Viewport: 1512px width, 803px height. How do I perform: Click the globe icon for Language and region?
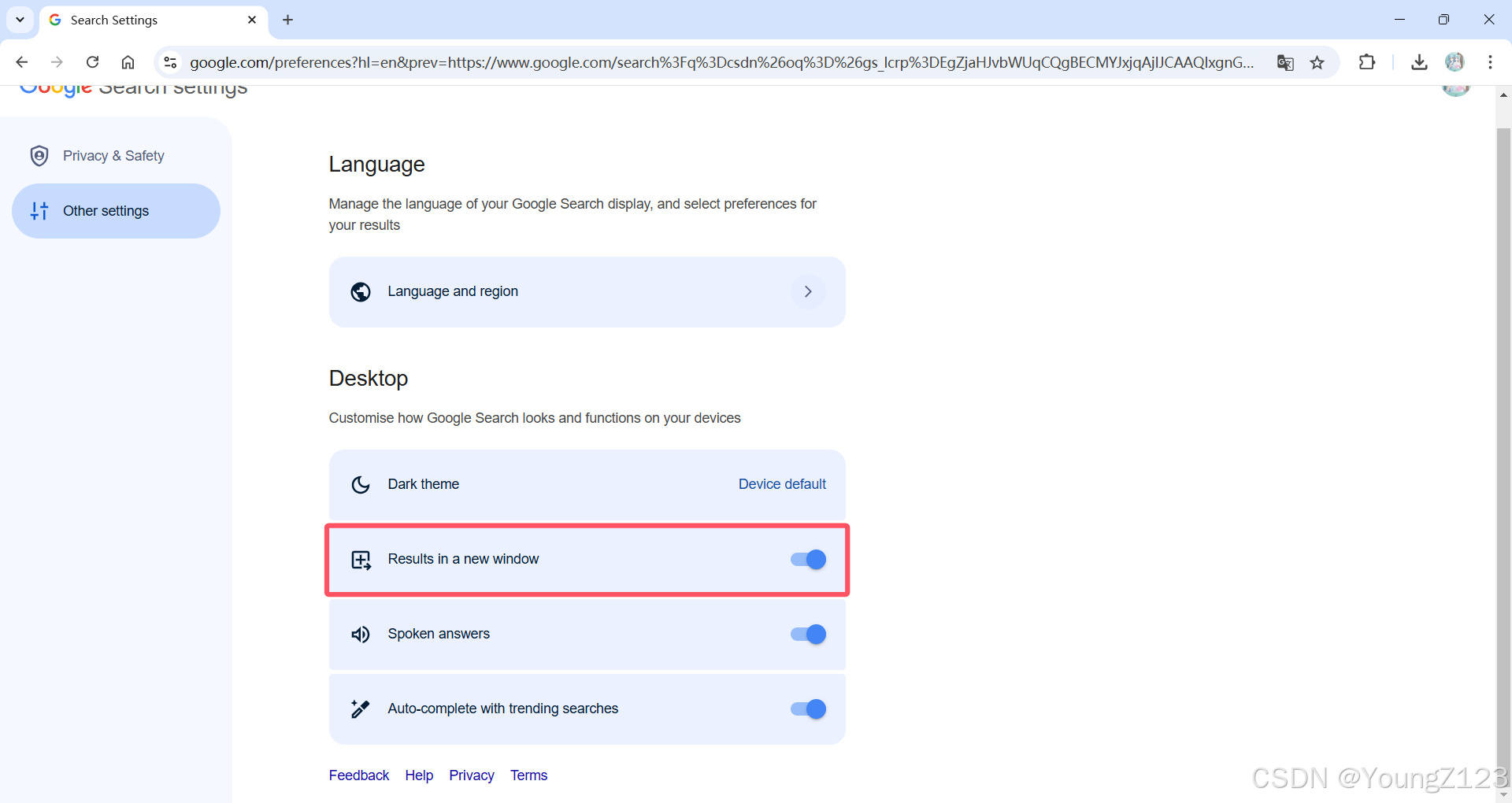coord(361,292)
